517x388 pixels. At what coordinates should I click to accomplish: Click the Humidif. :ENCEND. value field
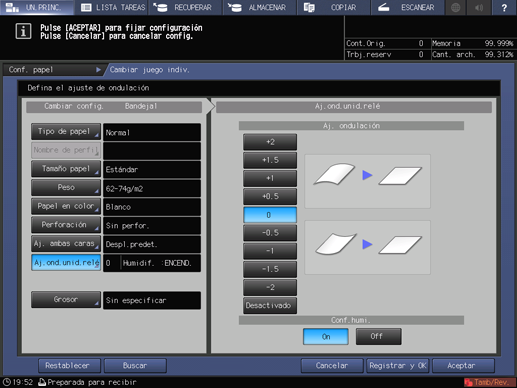click(x=152, y=263)
